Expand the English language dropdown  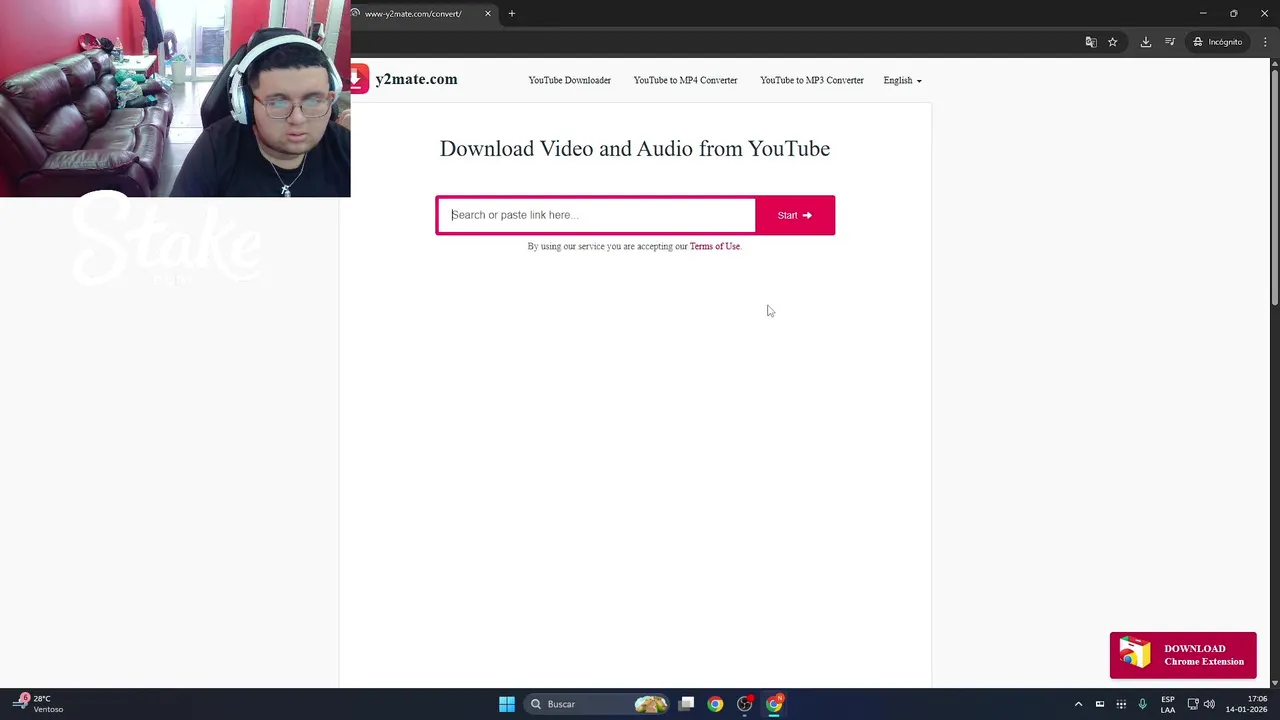pos(902,80)
